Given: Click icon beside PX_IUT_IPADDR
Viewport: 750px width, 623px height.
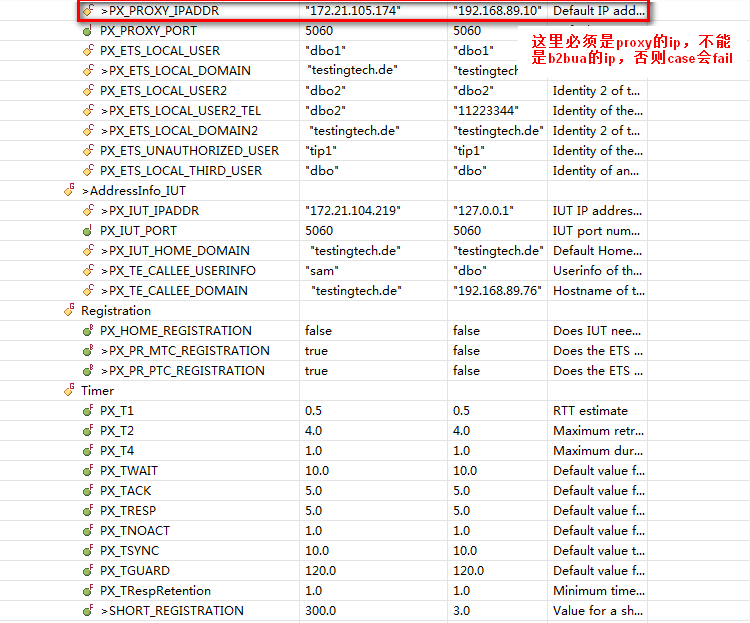Looking at the screenshot, I should tap(88, 211).
